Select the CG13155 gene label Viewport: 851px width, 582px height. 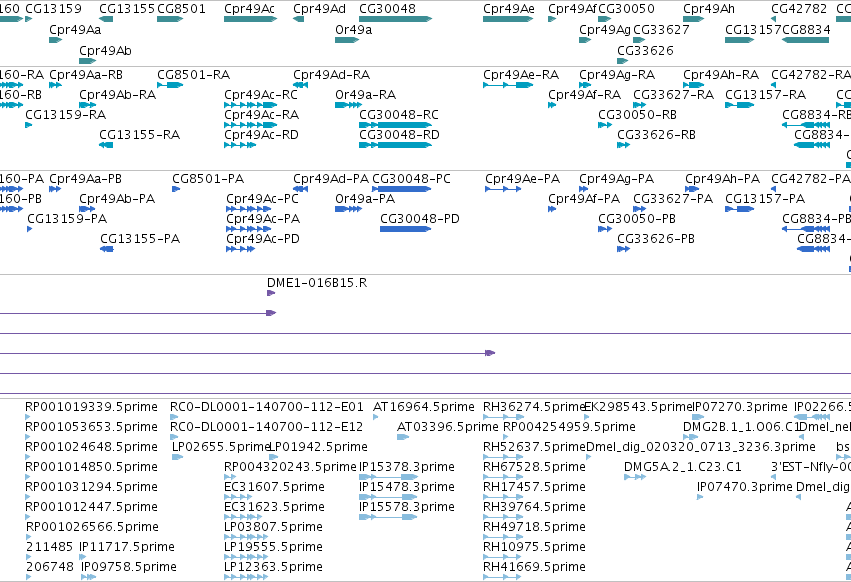tap(127, 9)
